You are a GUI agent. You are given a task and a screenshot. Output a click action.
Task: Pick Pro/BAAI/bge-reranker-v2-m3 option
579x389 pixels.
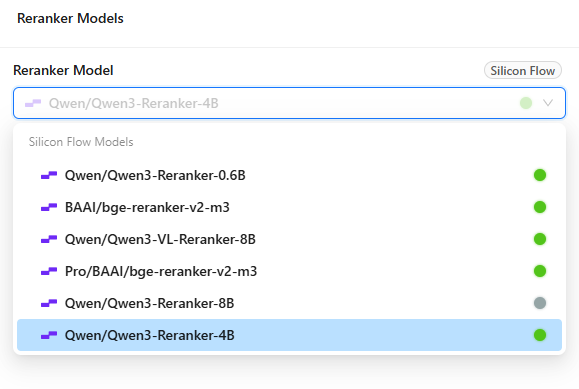tap(289, 271)
